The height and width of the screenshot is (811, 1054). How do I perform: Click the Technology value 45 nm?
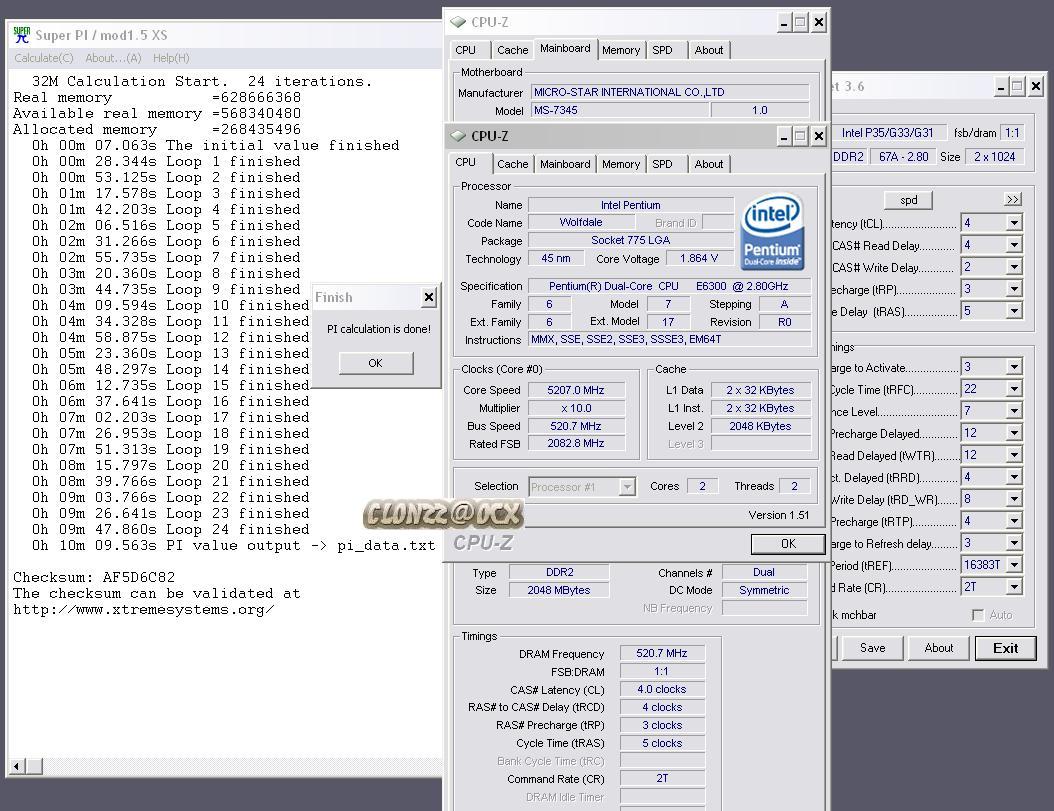[x=556, y=258]
